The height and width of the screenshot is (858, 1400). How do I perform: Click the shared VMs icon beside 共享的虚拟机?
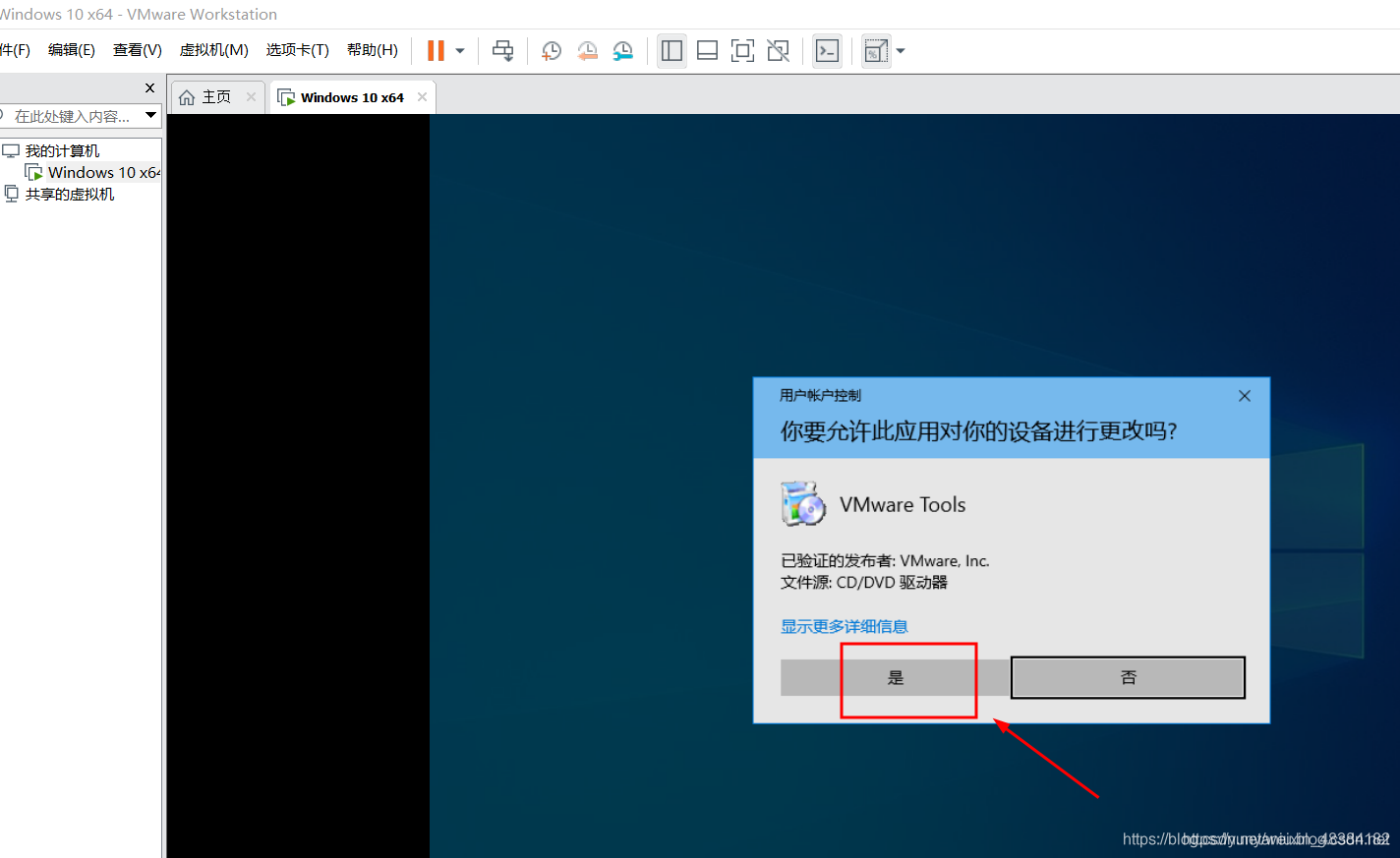pyautogui.click(x=12, y=194)
